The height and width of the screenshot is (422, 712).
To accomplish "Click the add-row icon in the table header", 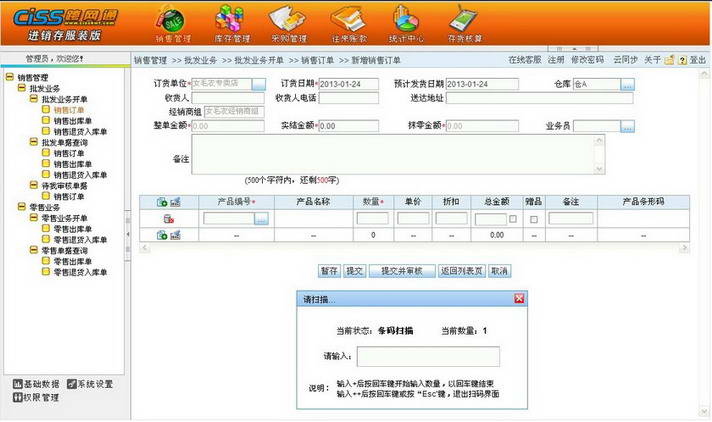I will click(162, 202).
